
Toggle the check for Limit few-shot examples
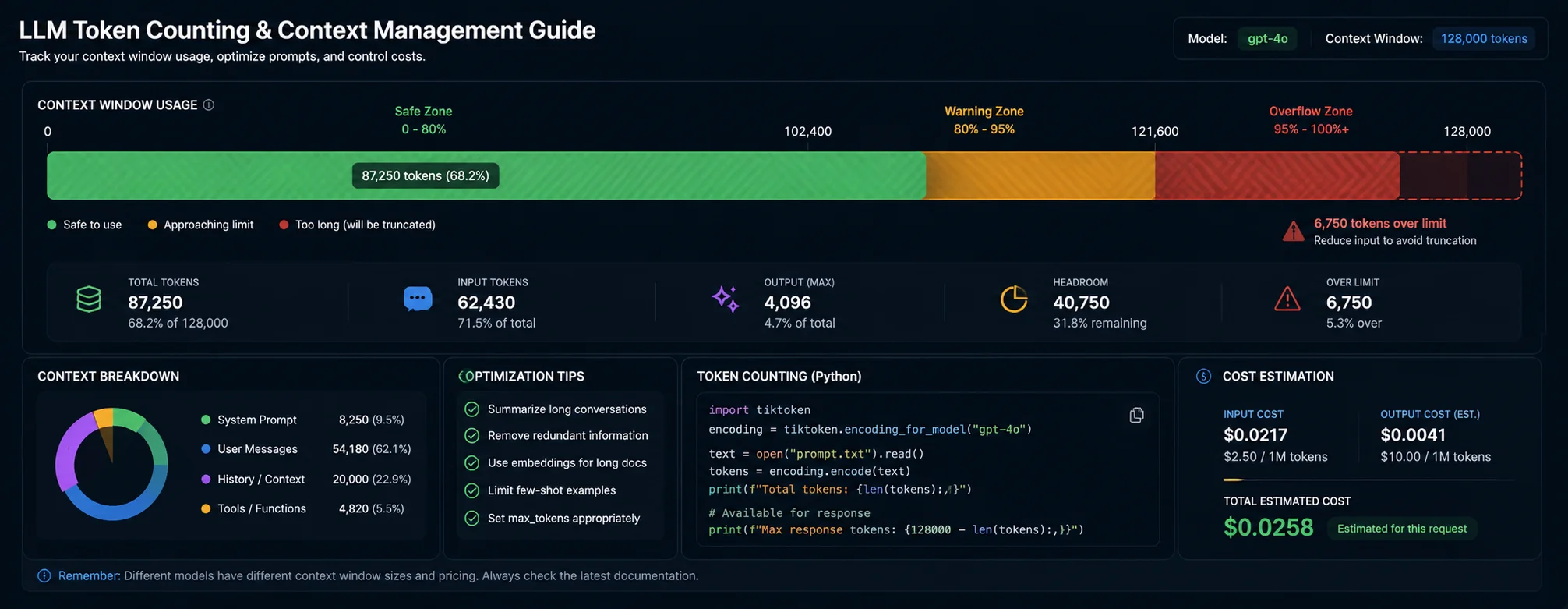click(x=471, y=490)
